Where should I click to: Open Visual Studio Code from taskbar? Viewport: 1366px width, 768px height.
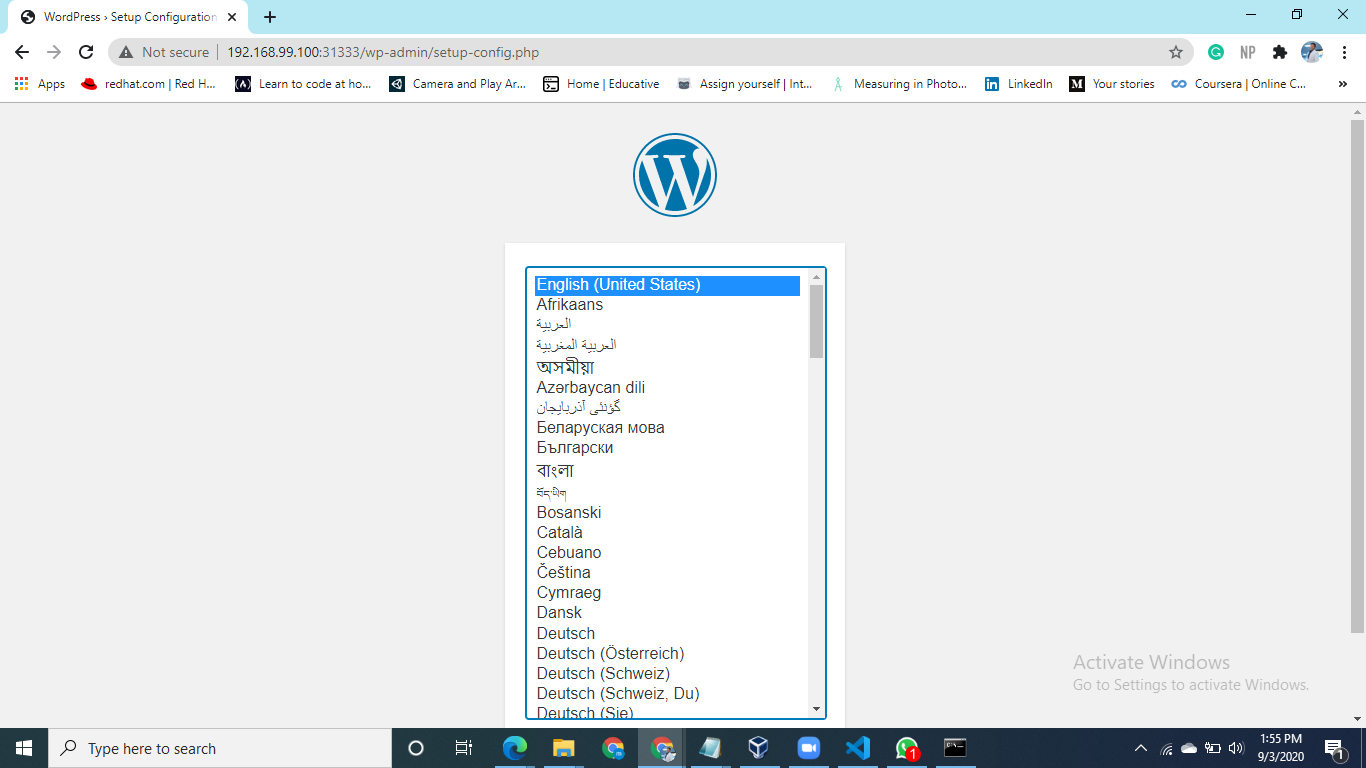857,748
